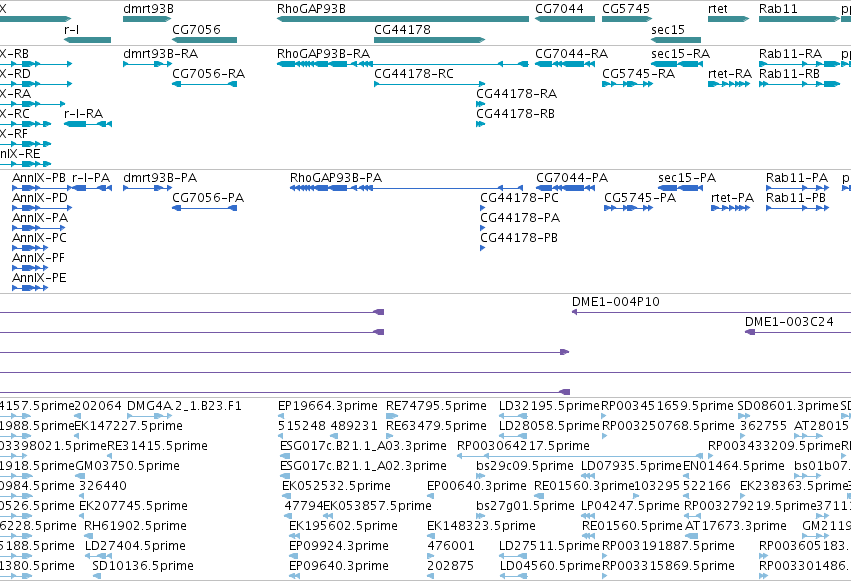This screenshot has width=851, height=581.
Task: Select the DMG4A.2_1.B23.F1 EST
Action: tap(150, 416)
